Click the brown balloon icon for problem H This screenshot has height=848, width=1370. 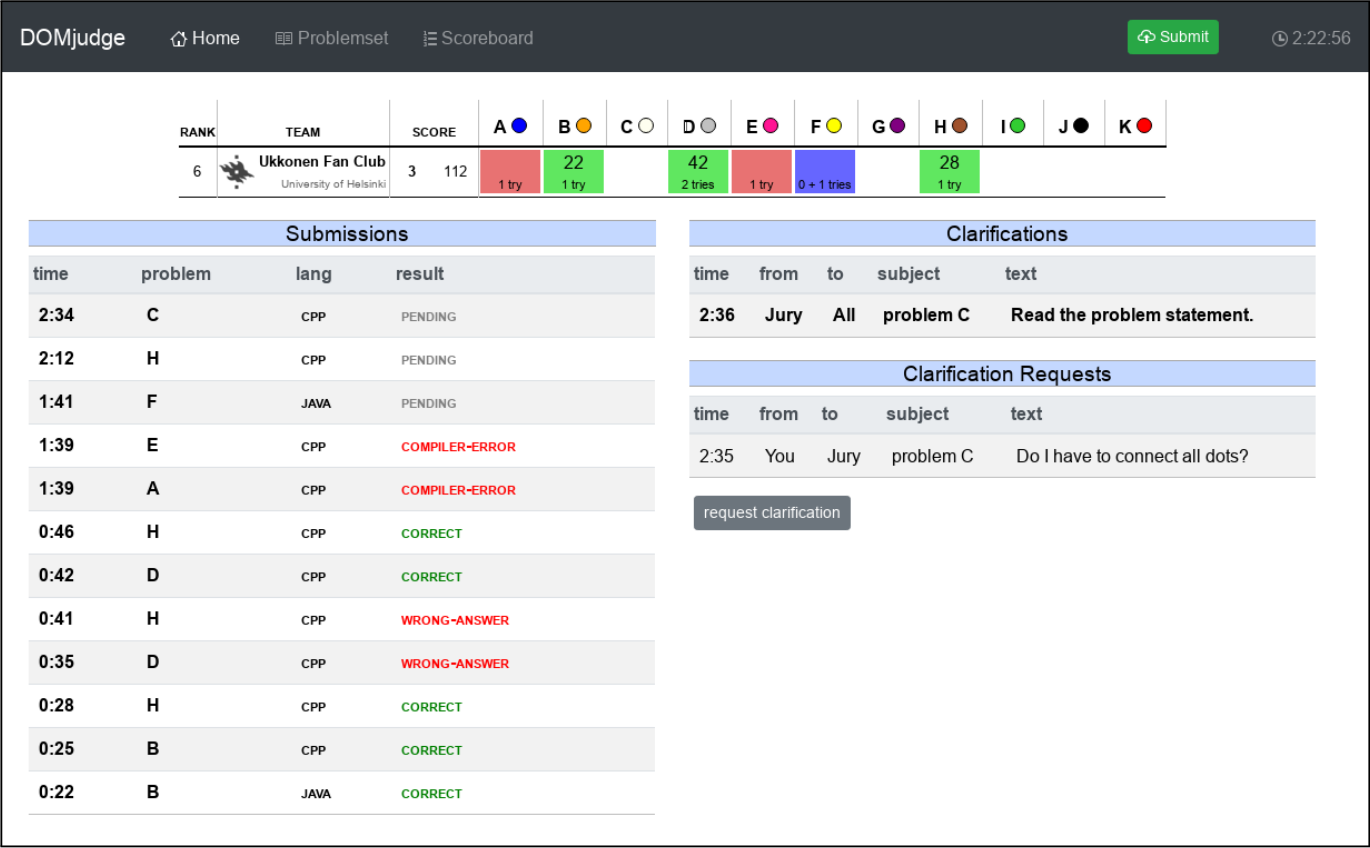coord(960,126)
